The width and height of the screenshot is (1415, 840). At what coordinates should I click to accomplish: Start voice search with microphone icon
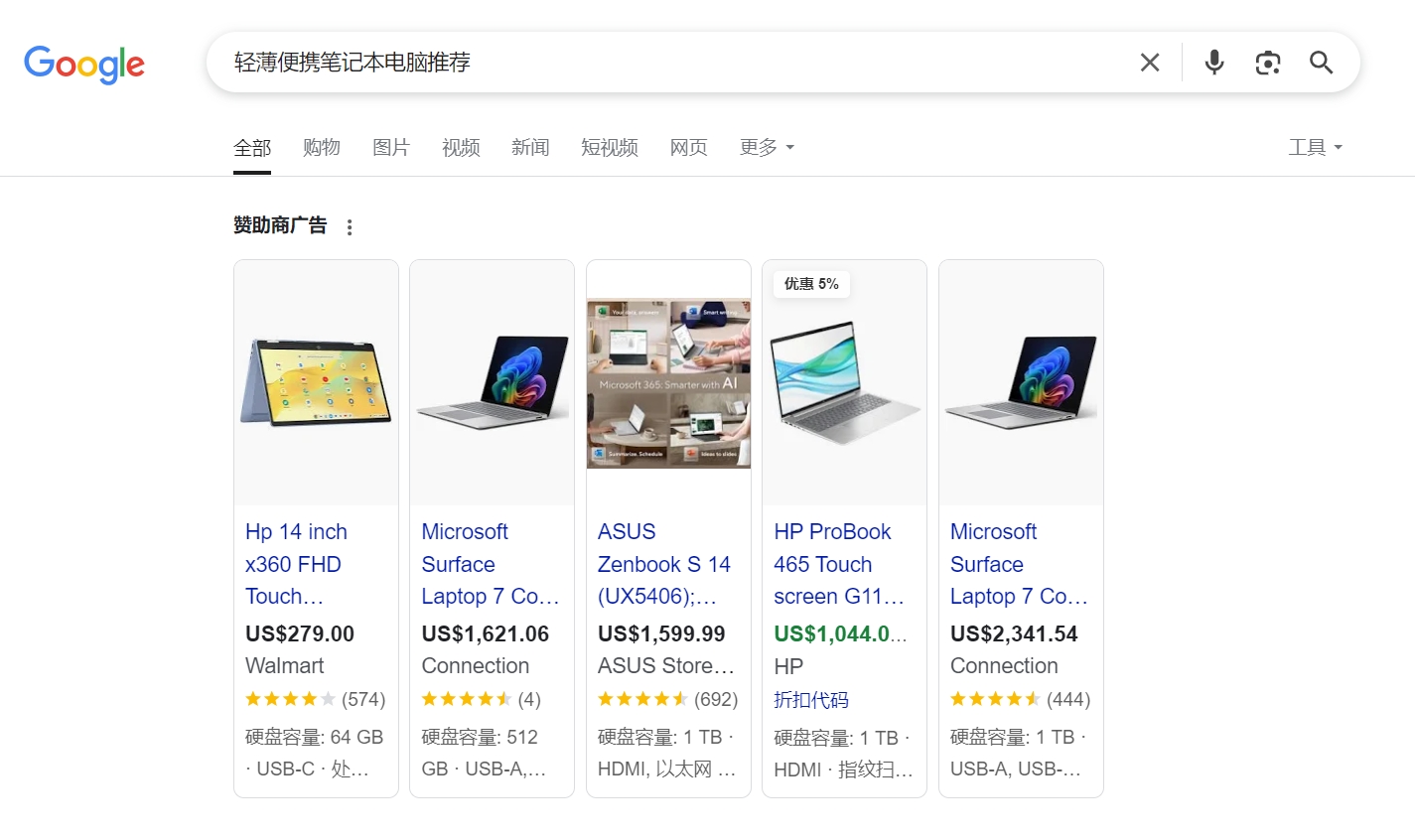click(1214, 63)
